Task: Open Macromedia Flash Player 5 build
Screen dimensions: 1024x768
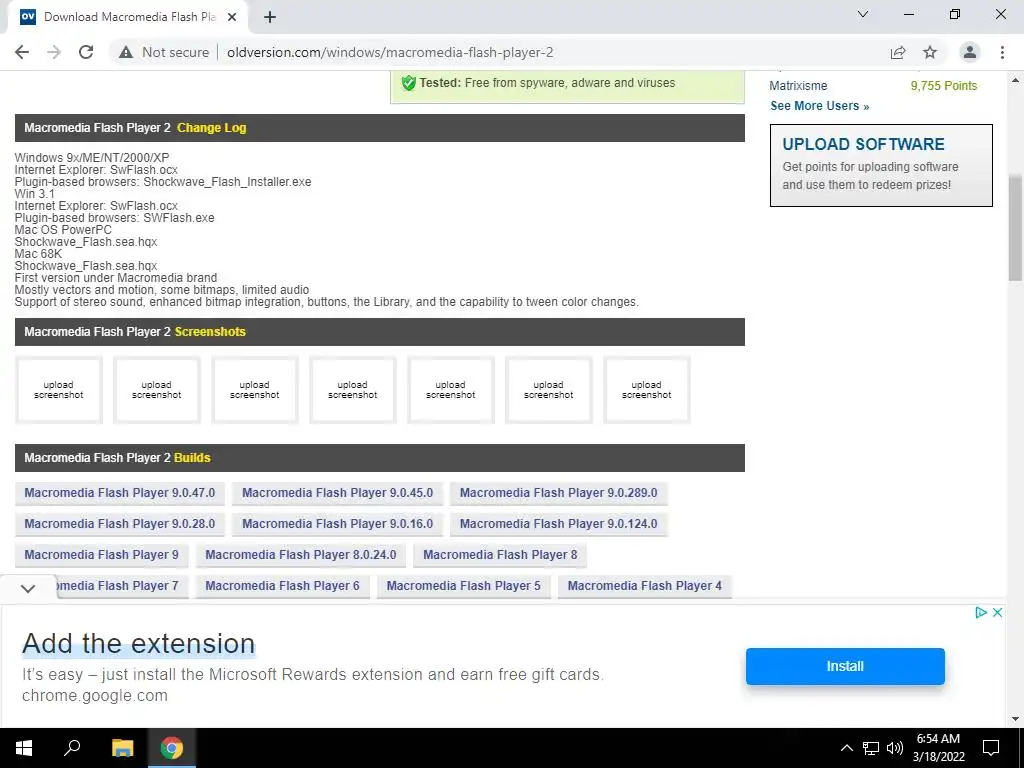Action: (x=464, y=586)
